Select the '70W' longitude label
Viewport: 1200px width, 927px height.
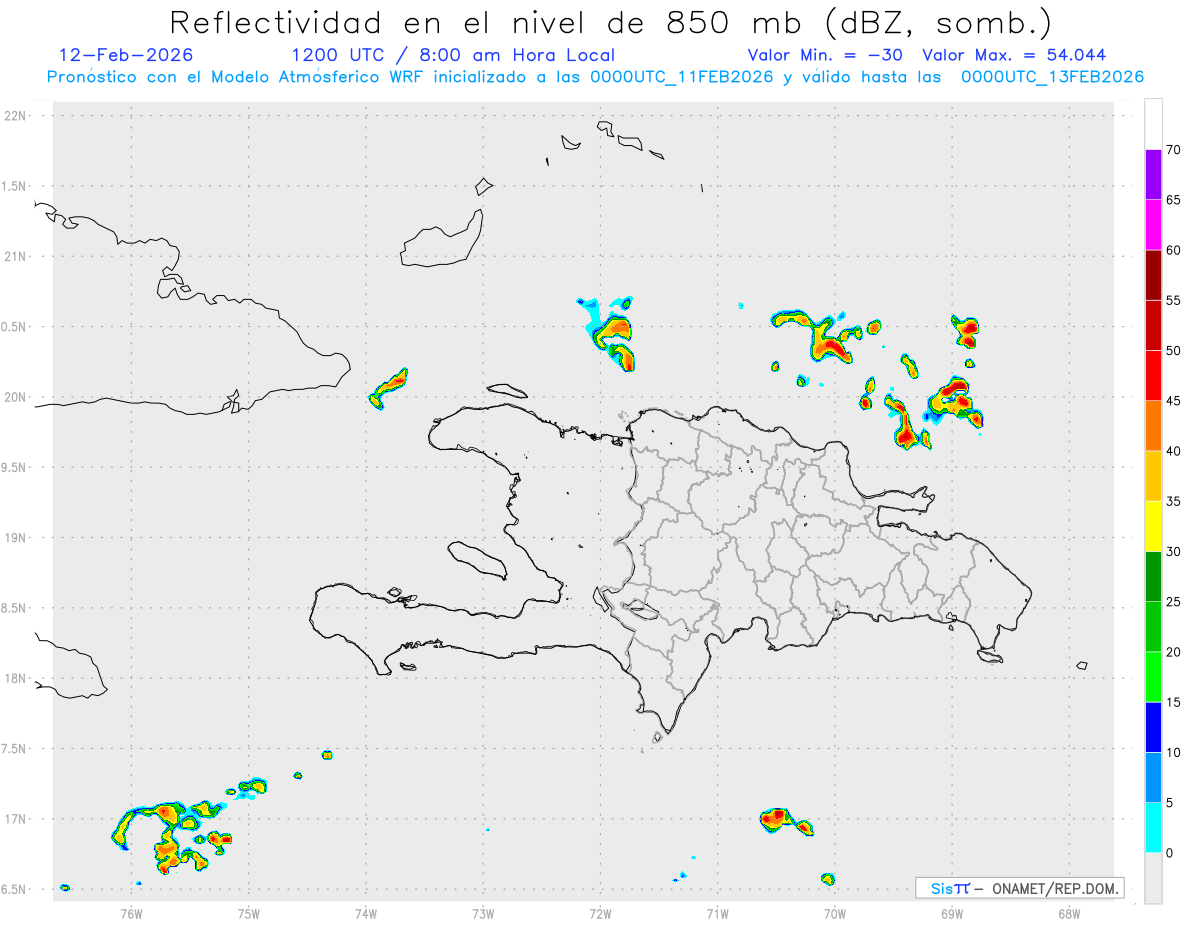click(x=834, y=913)
